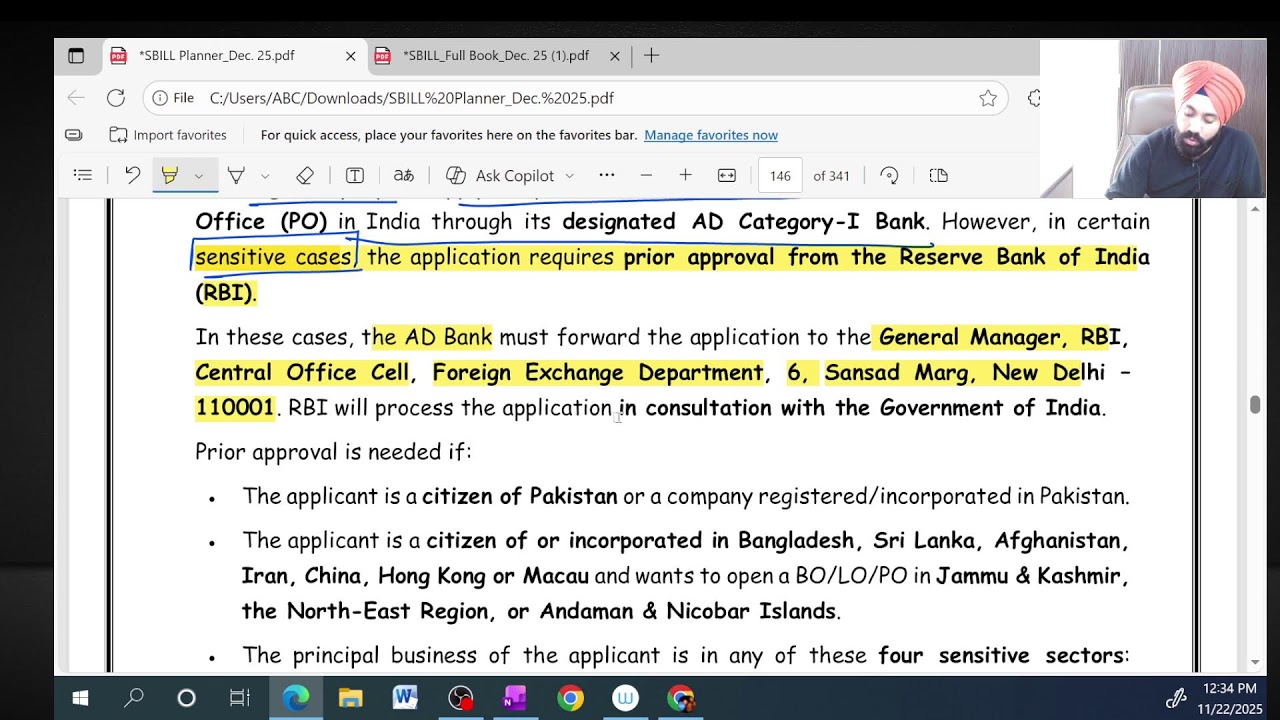The height and width of the screenshot is (720, 1280).
Task: Click the Import favorites button
Action: coord(168,135)
